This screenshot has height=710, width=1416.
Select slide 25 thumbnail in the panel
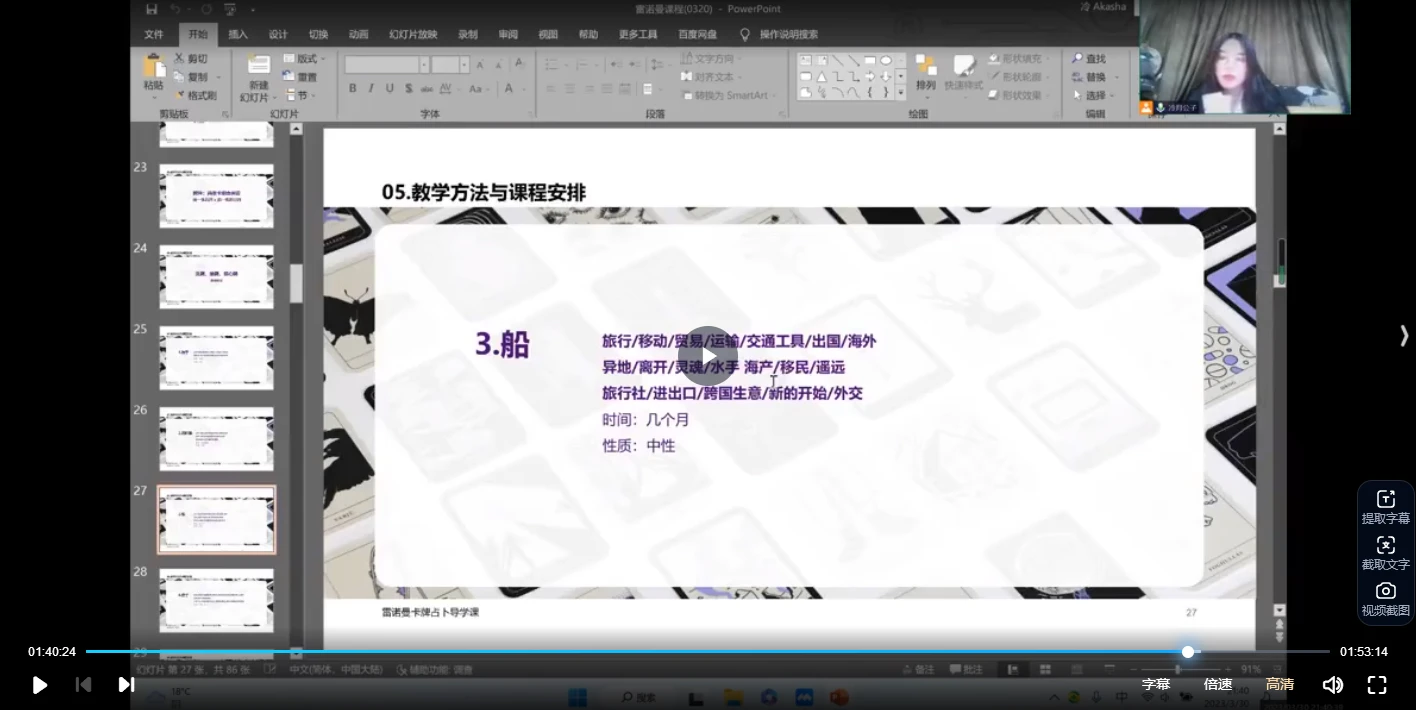pyautogui.click(x=216, y=358)
